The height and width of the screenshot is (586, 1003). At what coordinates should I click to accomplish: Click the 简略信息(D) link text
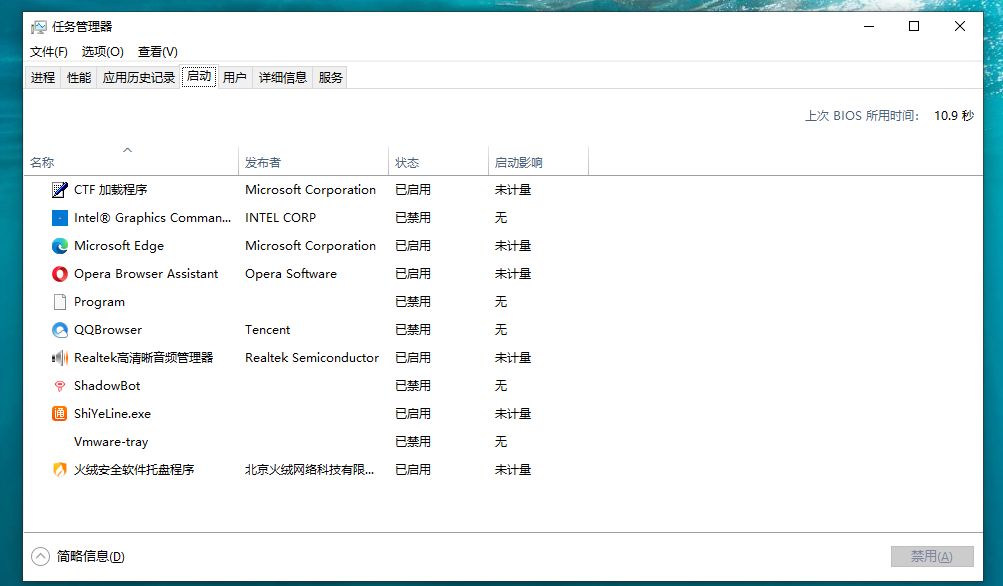coord(90,557)
